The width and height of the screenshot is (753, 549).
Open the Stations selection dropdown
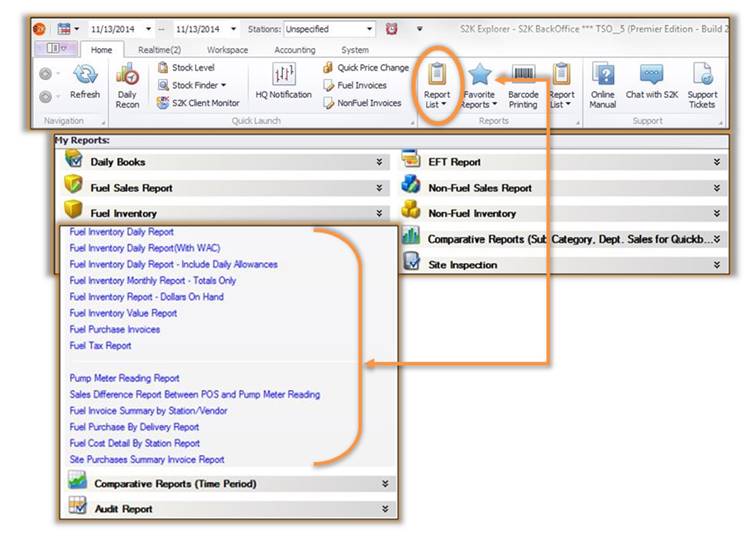click(x=369, y=30)
